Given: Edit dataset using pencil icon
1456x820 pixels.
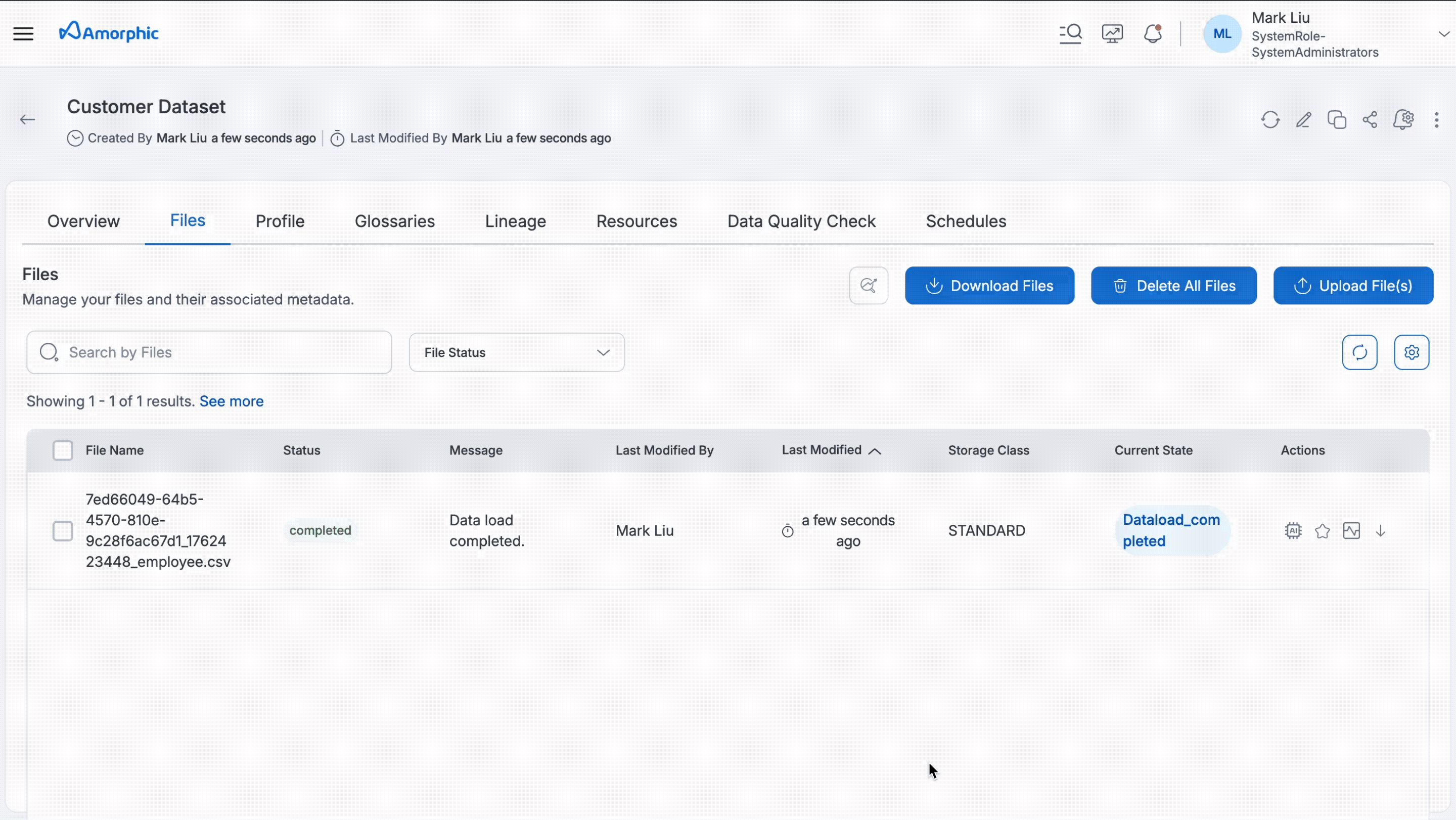Looking at the screenshot, I should (1303, 120).
